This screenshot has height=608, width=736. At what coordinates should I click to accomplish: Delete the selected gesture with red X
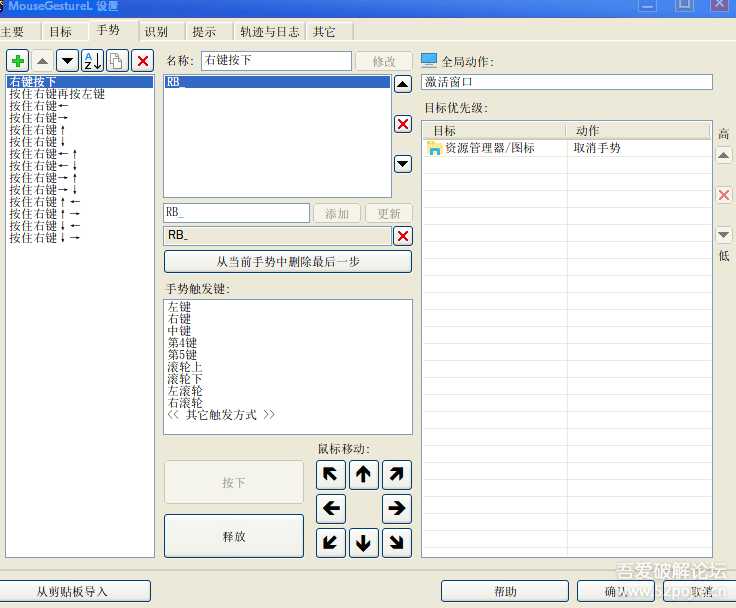pyautogui.click(x=142, y=61)
